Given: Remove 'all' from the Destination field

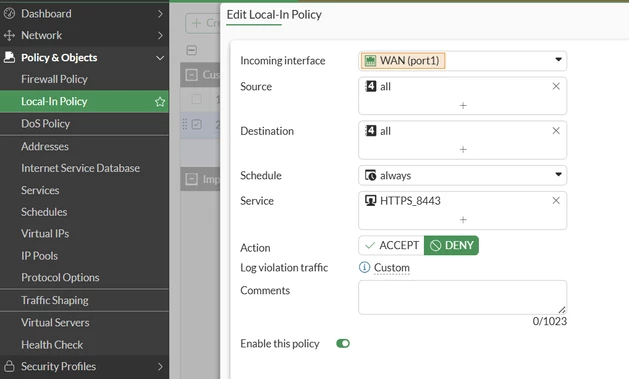Looking at the screenshot, I should pyautogui.click(x=556, y=131).
